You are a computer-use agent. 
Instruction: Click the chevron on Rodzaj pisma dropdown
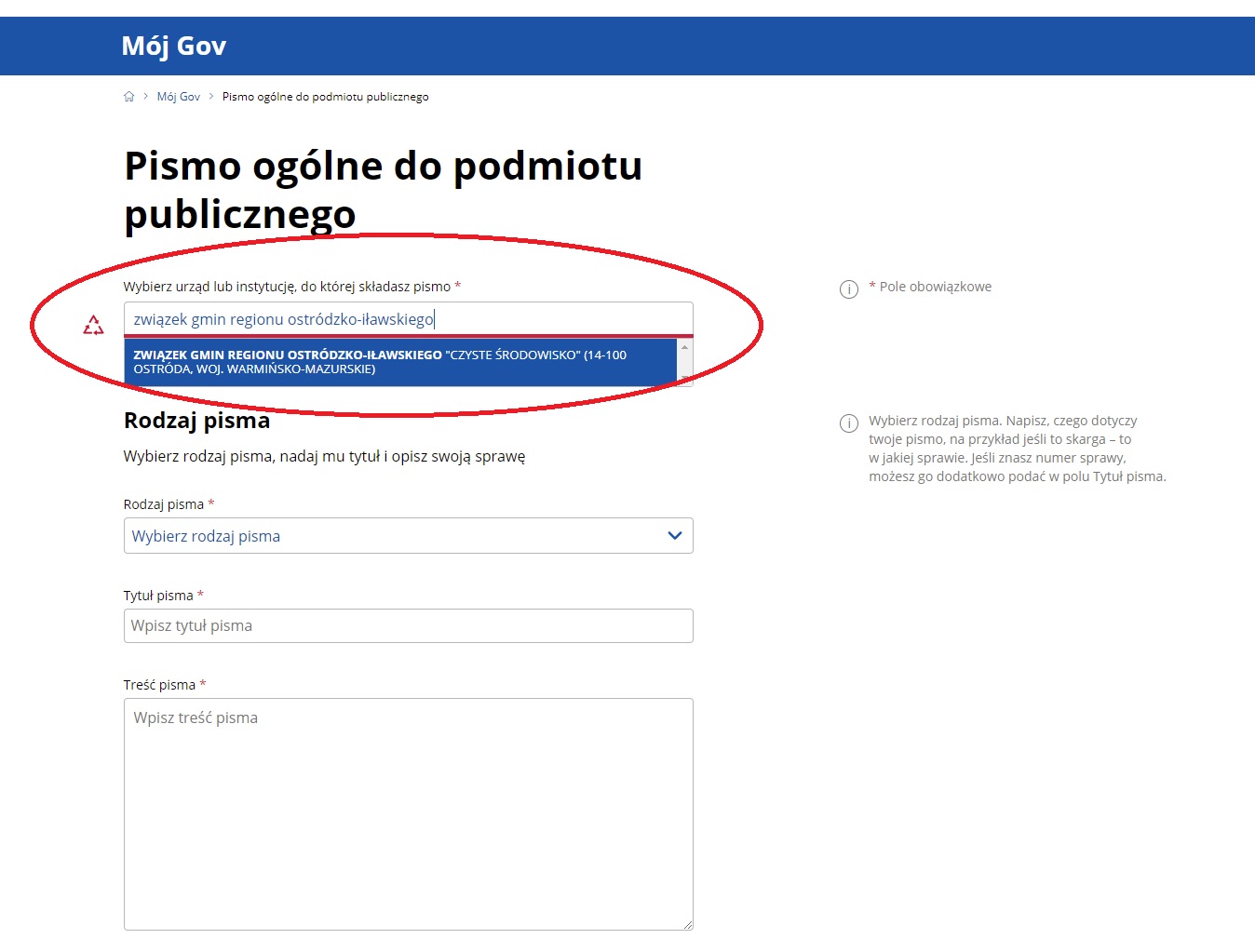point(675,536)
